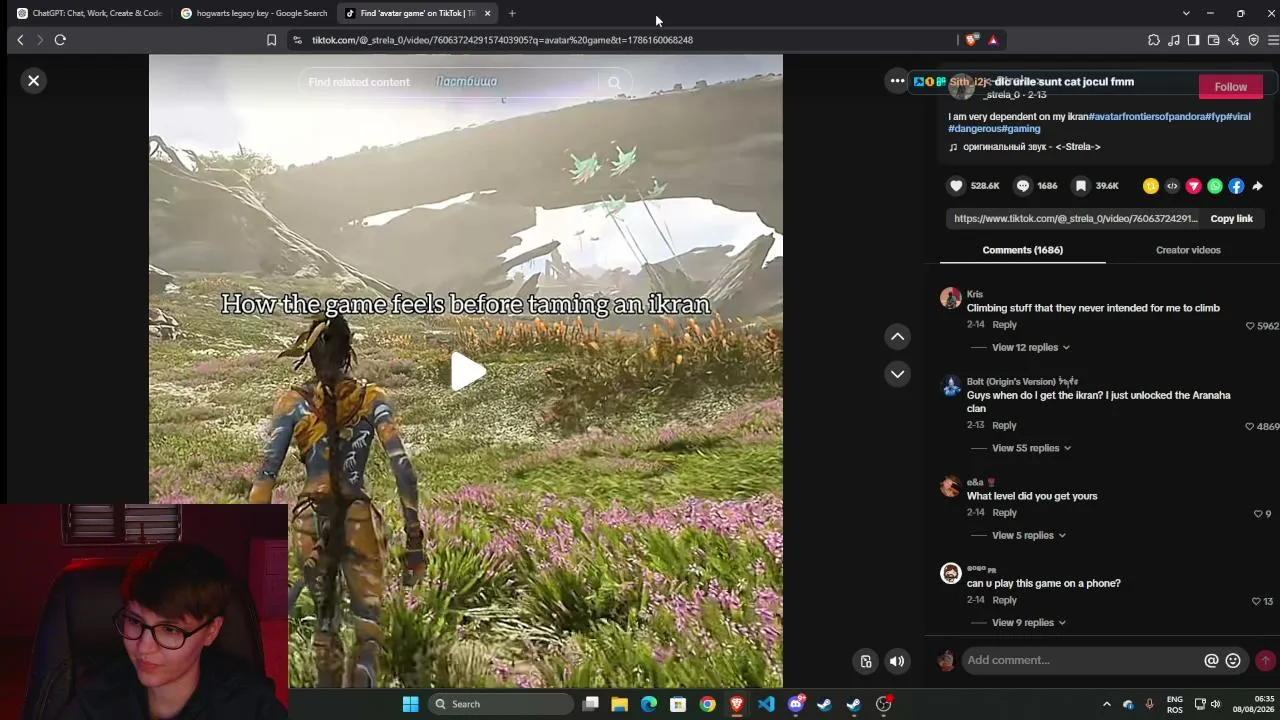The width and height of the screenshot is (1280, 720).
Task: Click the Find related content search box
Action: tap(450, 82)
